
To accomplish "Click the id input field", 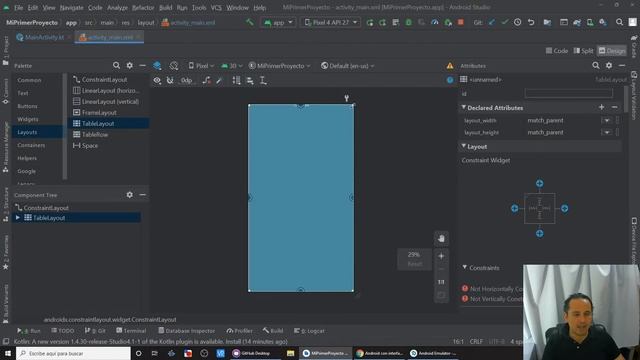I will [569, 93].
